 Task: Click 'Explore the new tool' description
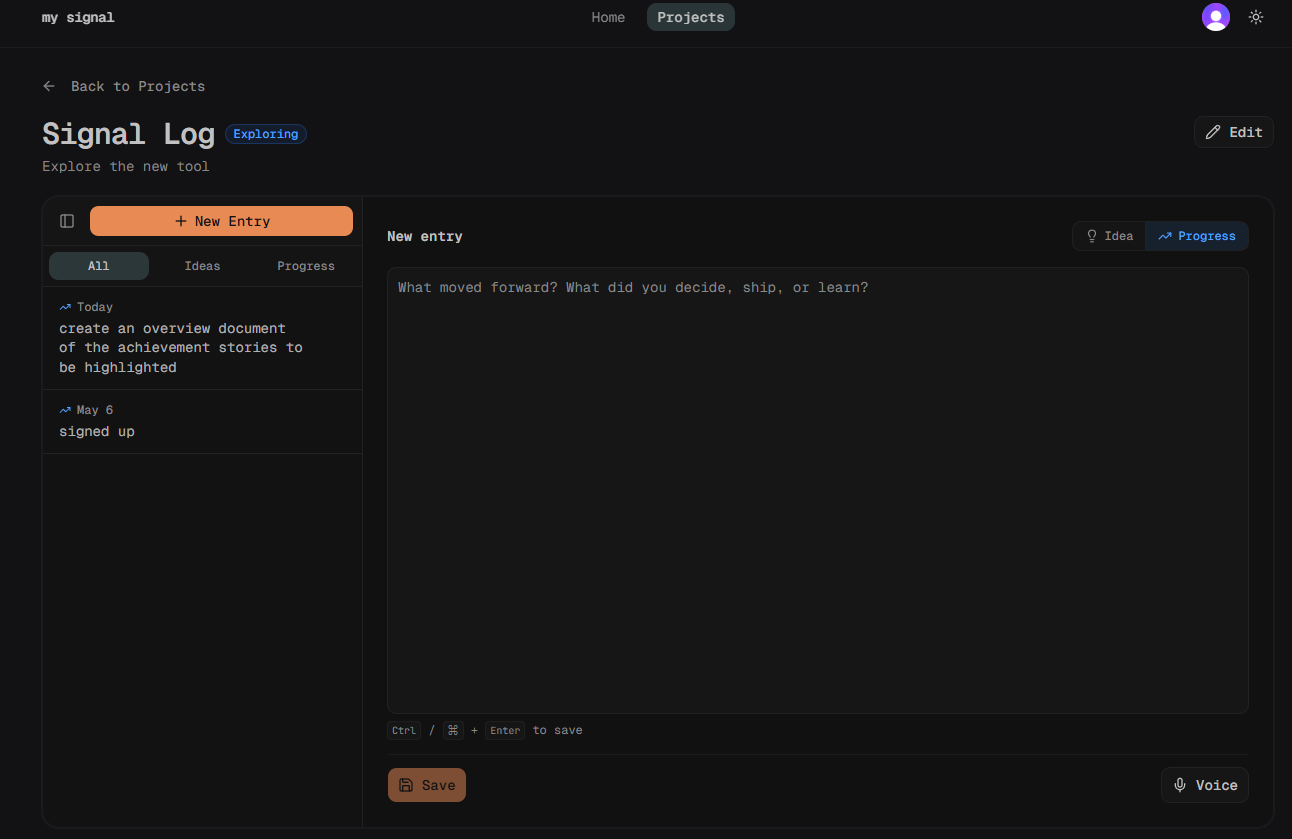pyautogui.click(x=126, y=166)
